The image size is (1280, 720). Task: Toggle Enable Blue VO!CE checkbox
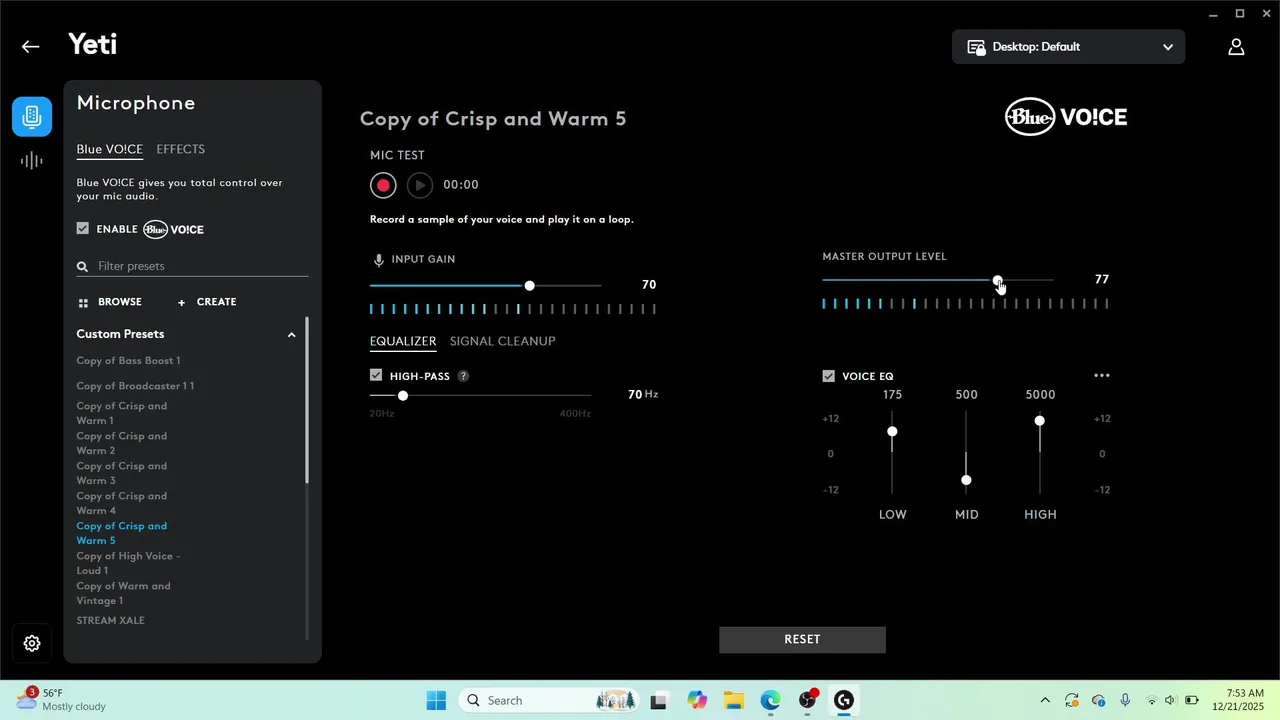click(x=83, y=229)
